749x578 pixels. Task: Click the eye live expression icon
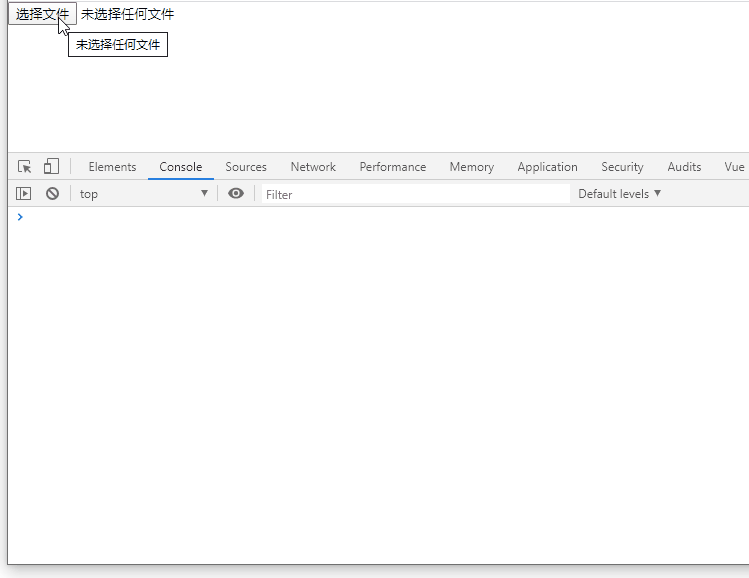(235, 193)
